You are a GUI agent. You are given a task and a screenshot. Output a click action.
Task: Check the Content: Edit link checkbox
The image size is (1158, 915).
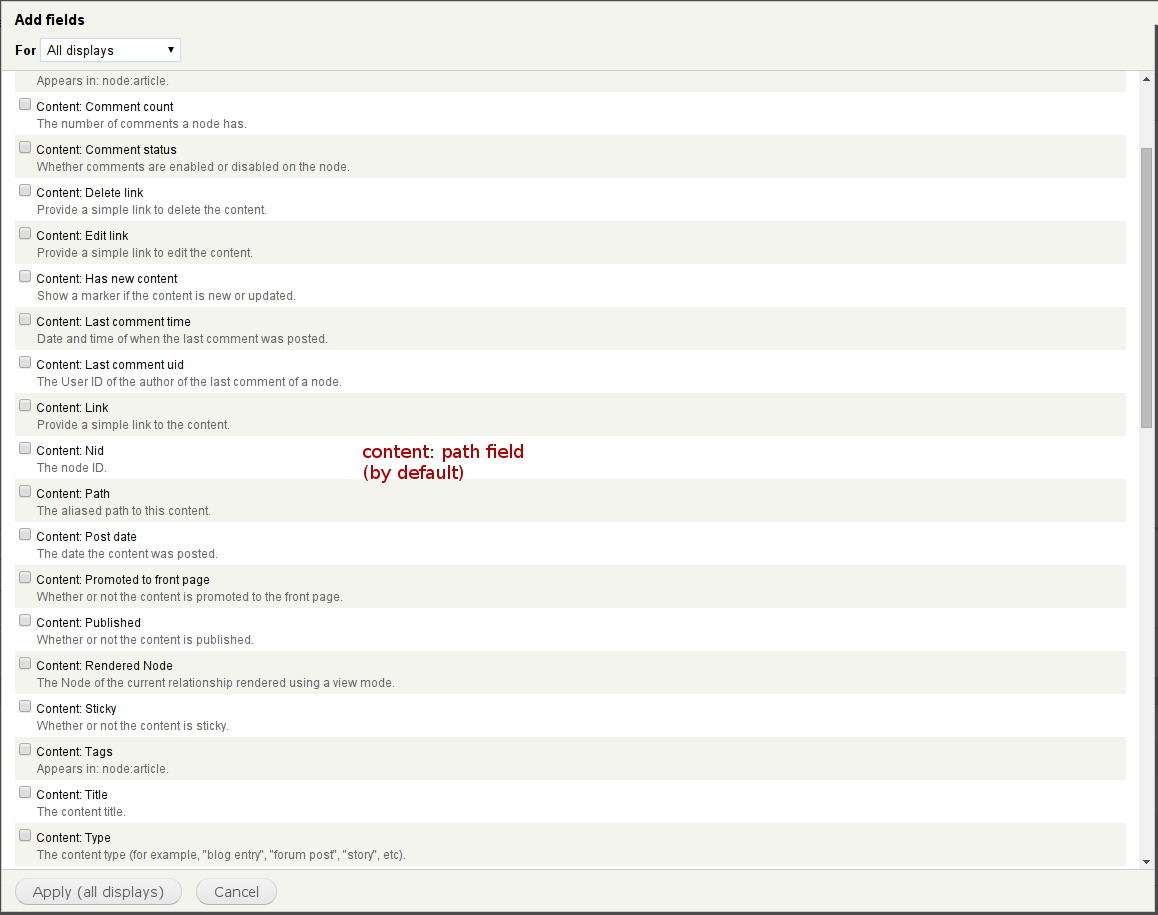pos(25,232)
